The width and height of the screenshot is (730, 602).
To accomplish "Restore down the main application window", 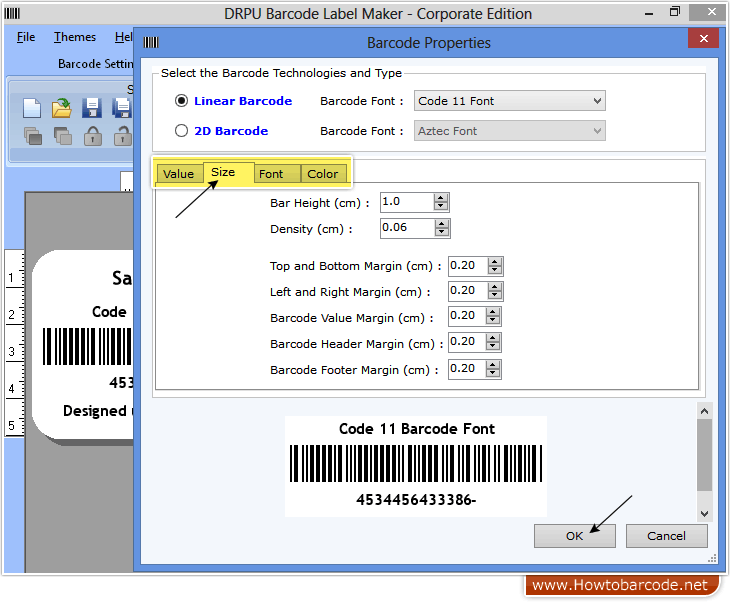I will pos(675,12).
